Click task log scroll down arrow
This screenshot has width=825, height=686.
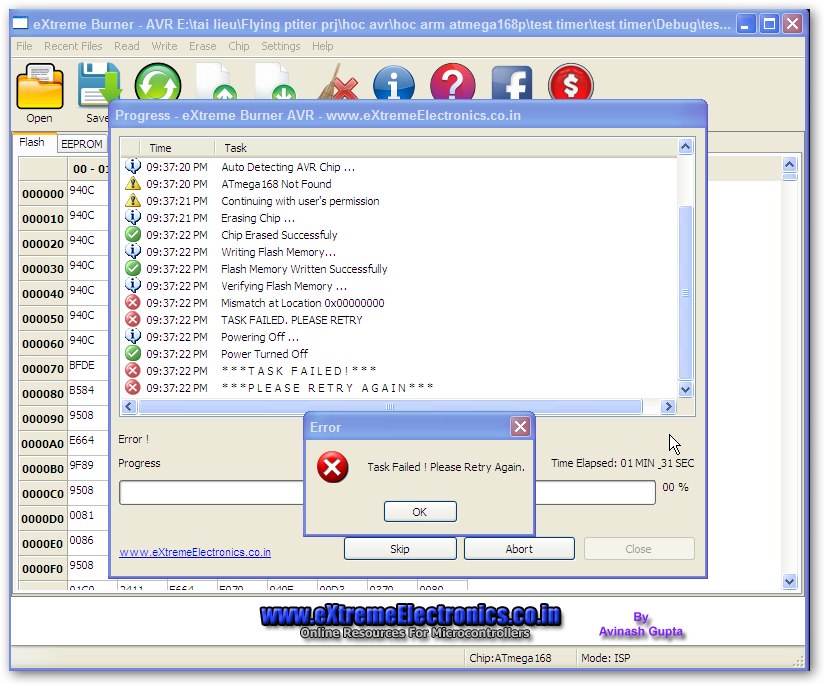coord(685,390)
